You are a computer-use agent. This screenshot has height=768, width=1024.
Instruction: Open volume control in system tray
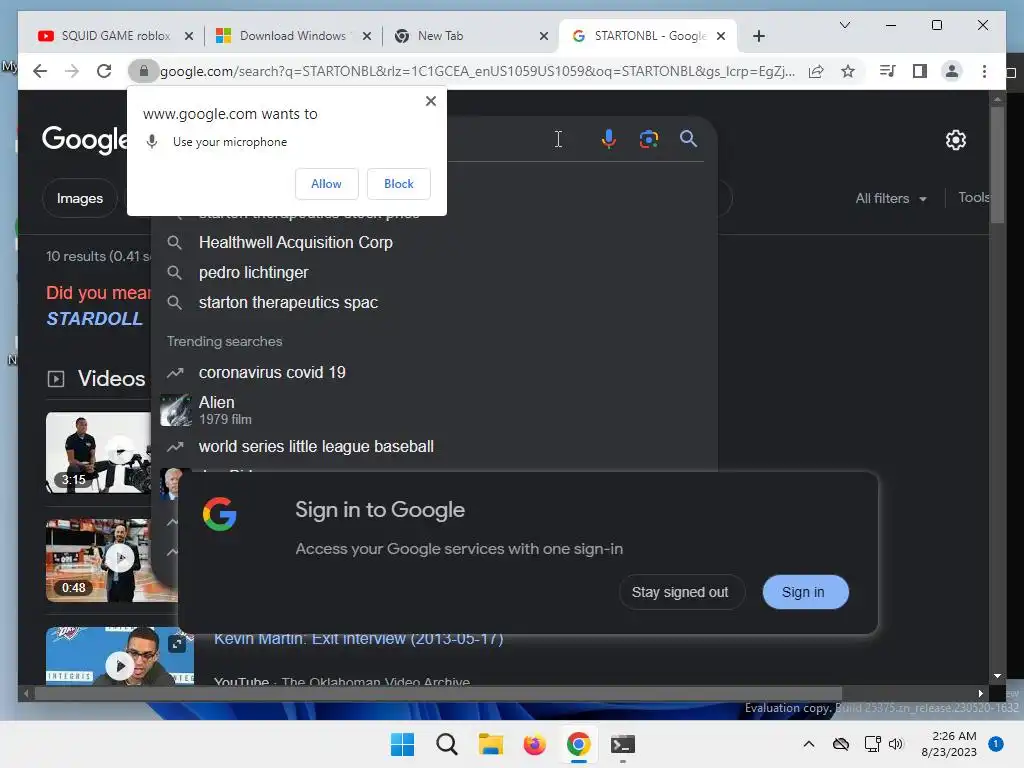point(895,744)
